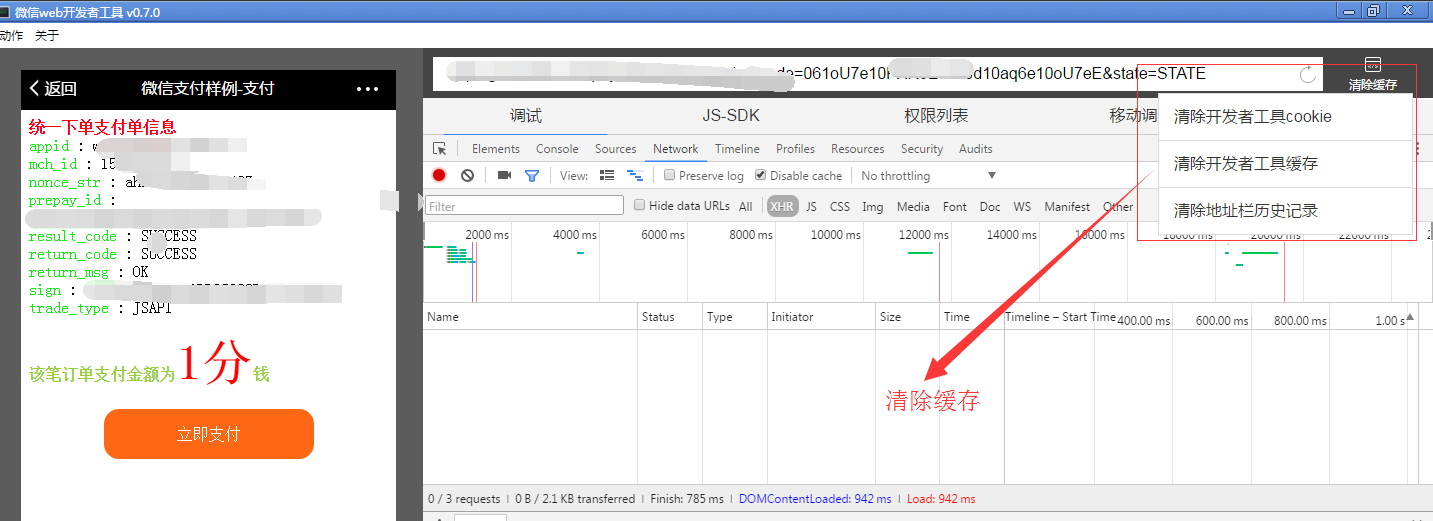Click the DOMContentLoaded: 942 ms text
The image size is (1433, 521).
(x=816, y=498)
